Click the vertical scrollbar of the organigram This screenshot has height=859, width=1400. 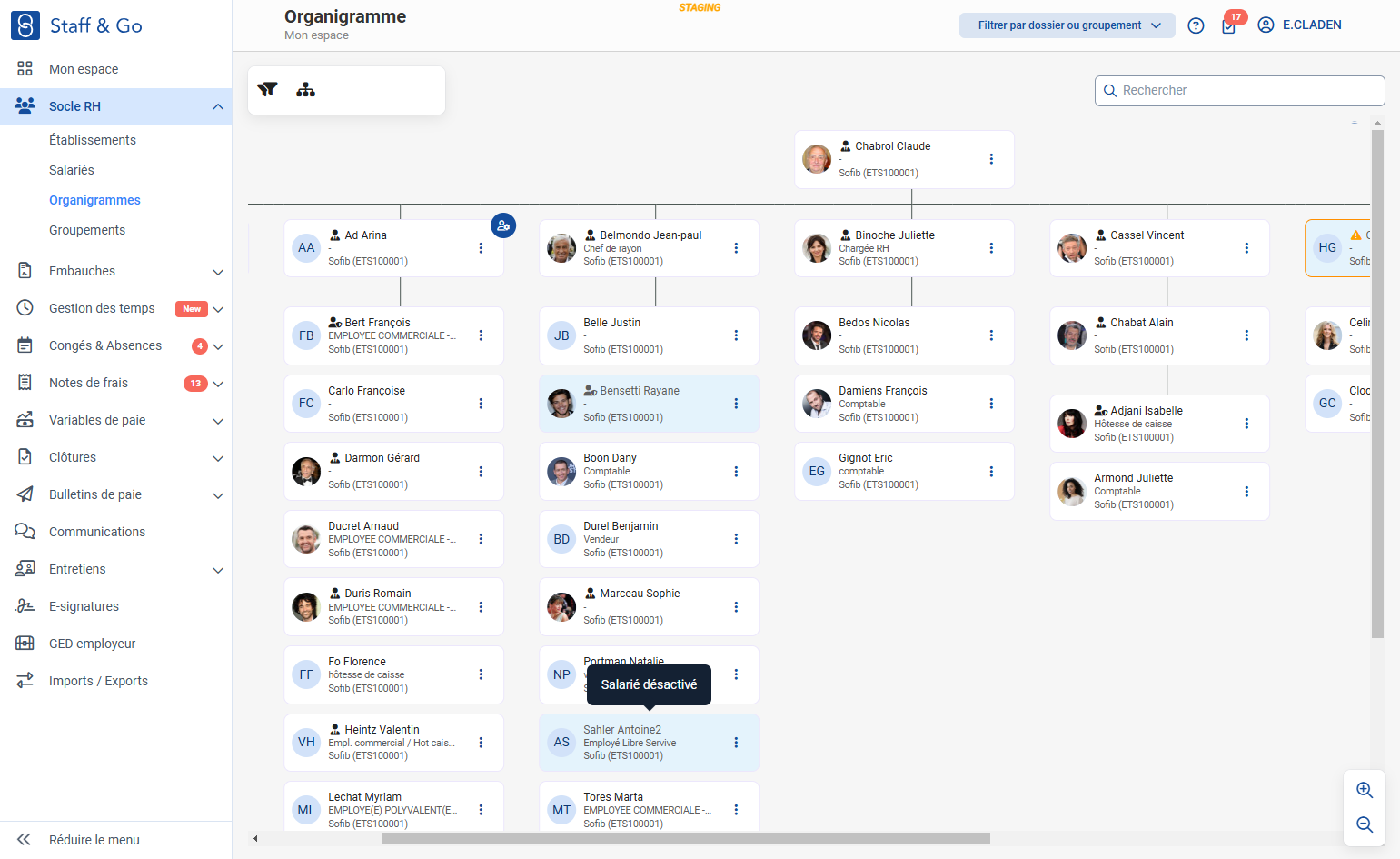1377,384
